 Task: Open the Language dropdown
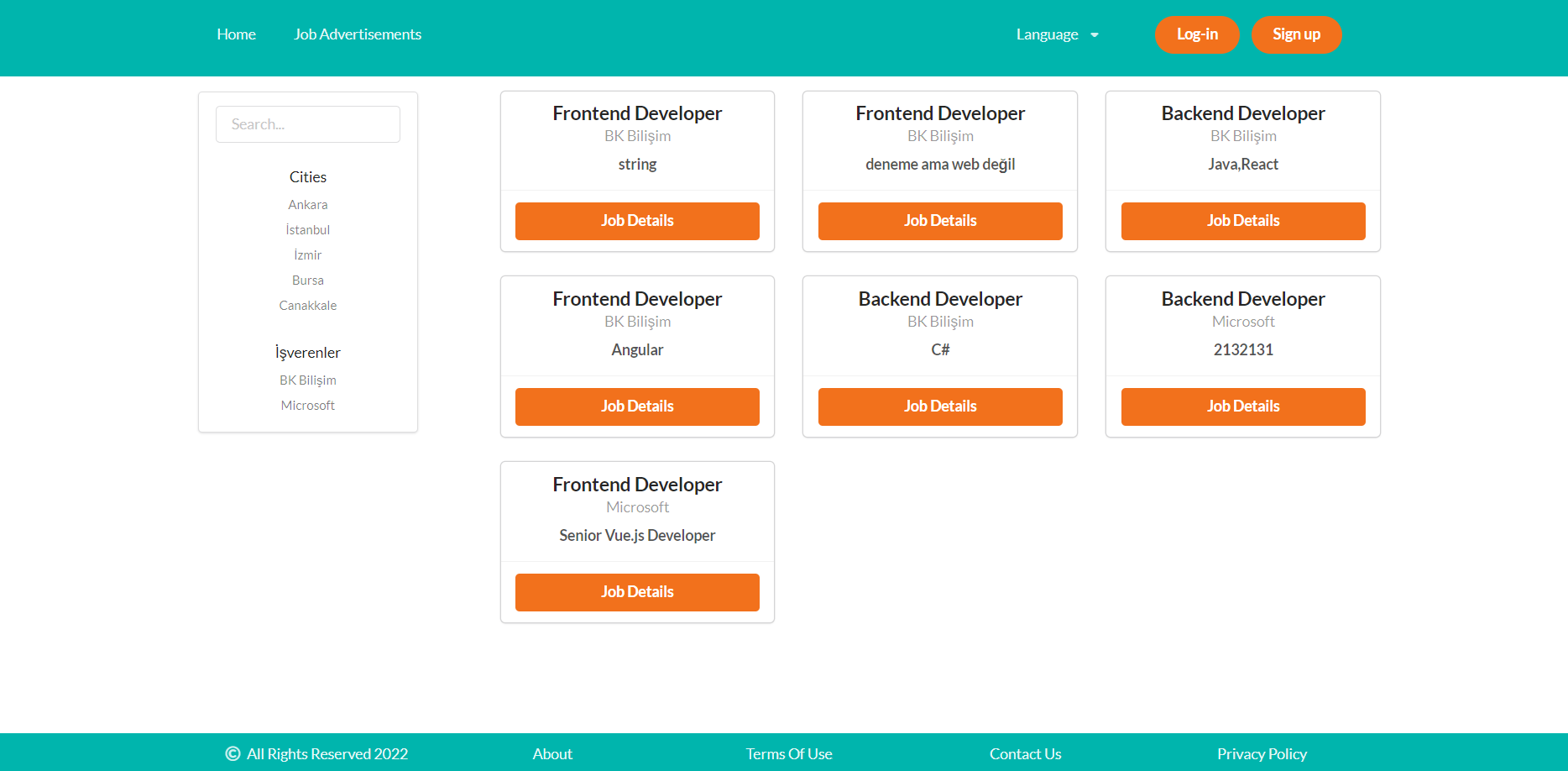[1048, 34]
